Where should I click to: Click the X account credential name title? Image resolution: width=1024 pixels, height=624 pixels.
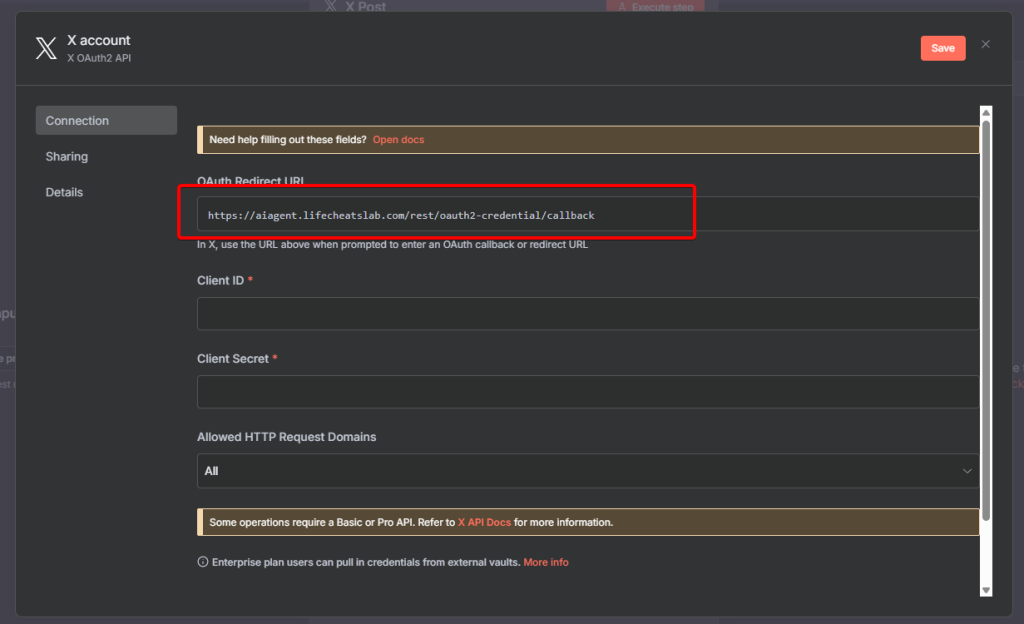[x=98, y=41]
